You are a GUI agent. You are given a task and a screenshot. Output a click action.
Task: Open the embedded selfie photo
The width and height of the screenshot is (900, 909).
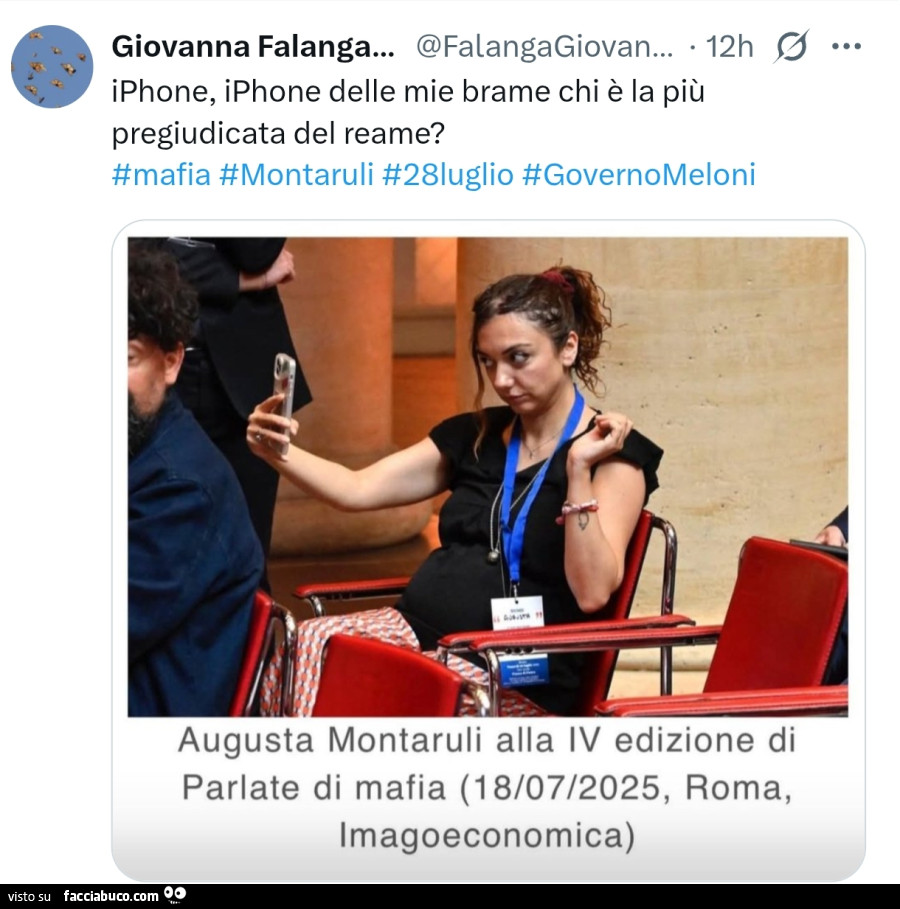[x=488, y=477]
